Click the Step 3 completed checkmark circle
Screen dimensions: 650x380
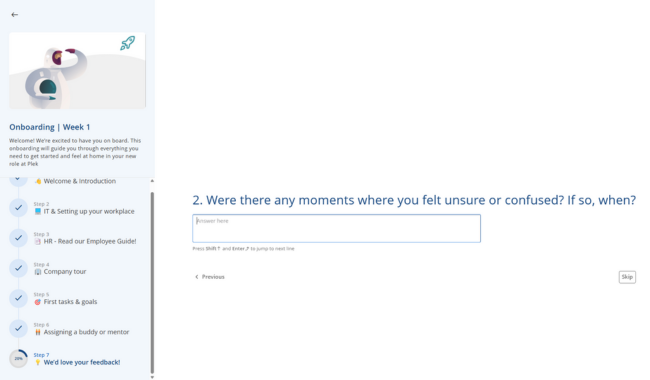pos(18,238)
